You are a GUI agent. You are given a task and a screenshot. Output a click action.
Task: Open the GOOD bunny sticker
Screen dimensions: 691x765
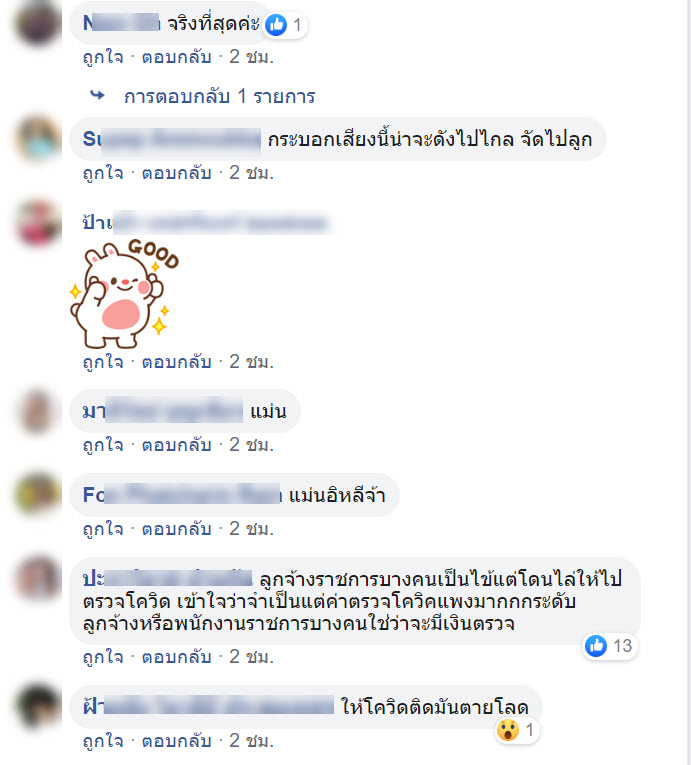(x=125, y=293)
